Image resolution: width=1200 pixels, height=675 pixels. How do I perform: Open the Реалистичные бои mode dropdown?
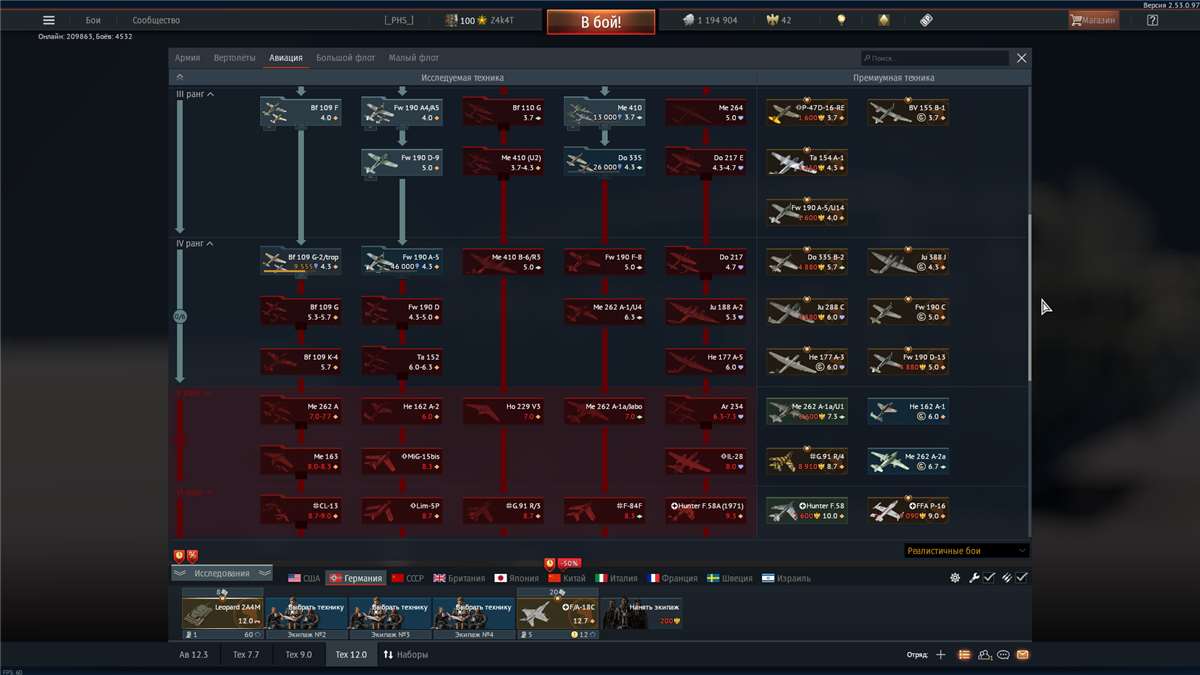(x=965, y=551)
